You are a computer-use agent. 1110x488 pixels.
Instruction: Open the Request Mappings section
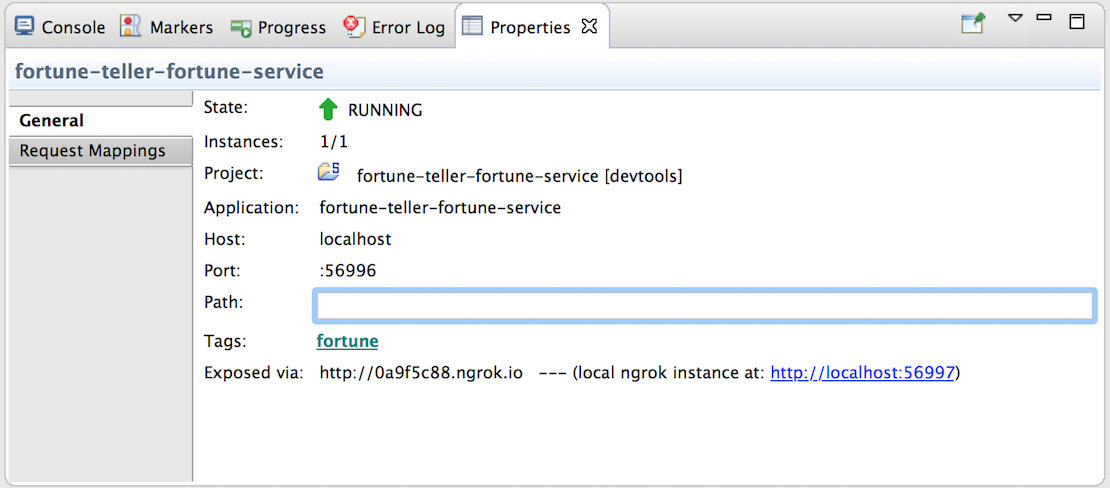click(x=101, y=151)
